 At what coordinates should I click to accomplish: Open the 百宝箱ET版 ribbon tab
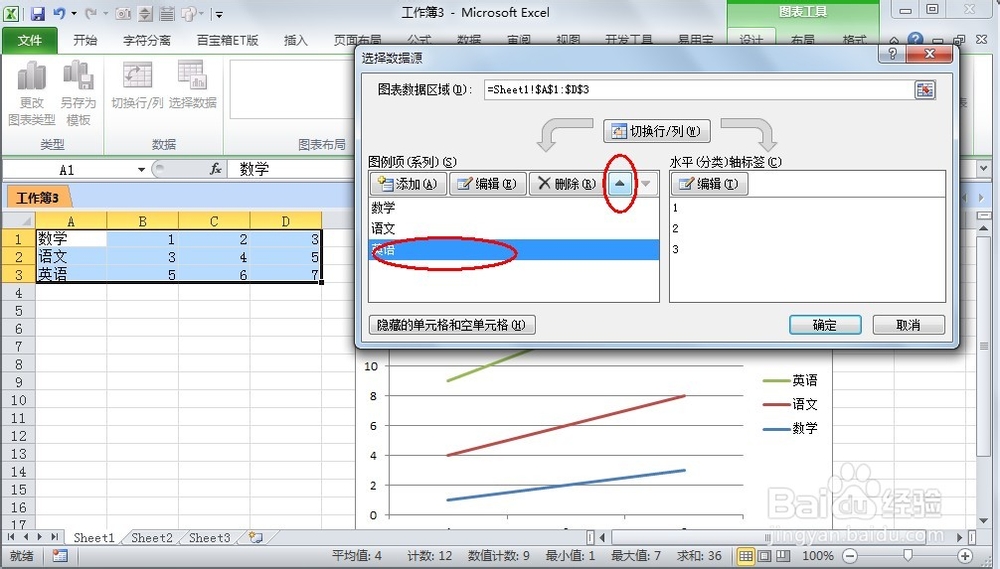228,40
